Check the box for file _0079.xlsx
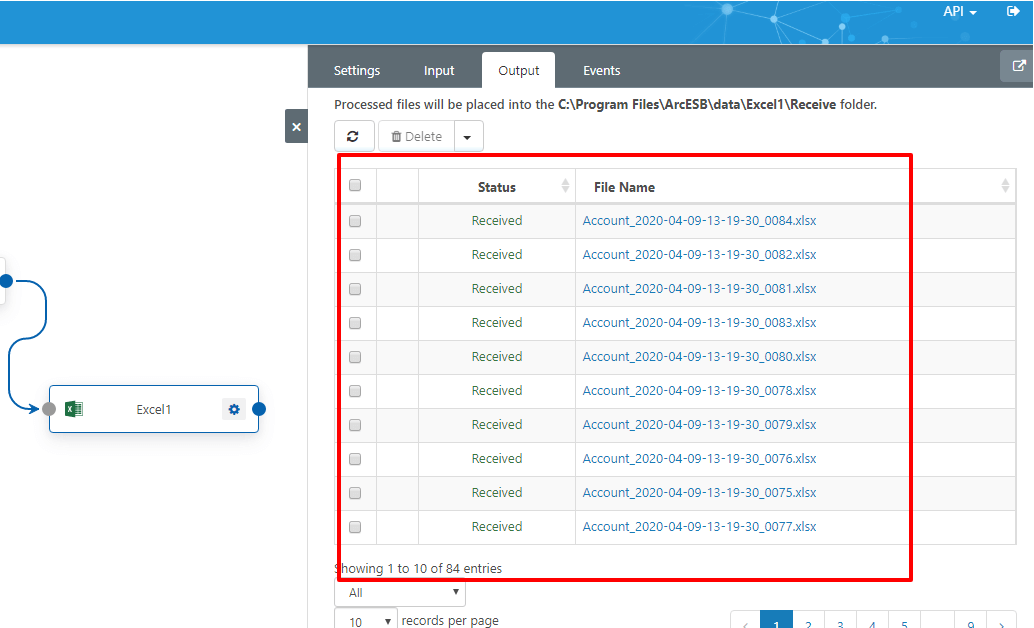1034x628 pixels. point(355,425)
